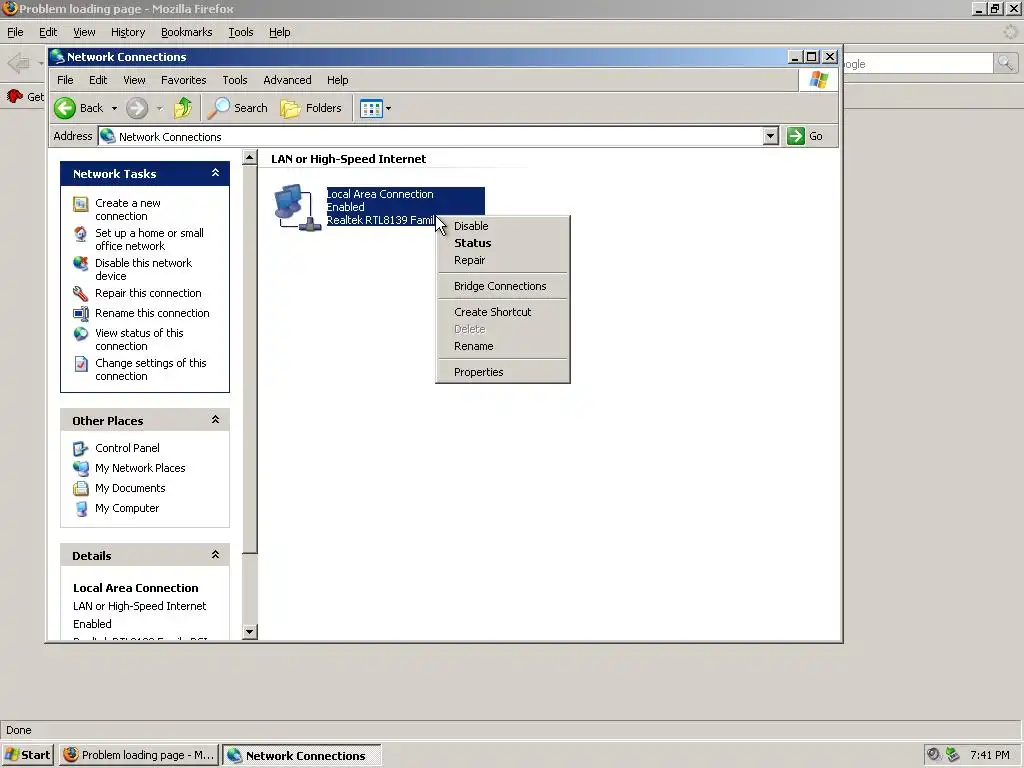The height and width of the screenshot is (768, 1024).
Task: Click the Forward arrow icon in toolbar
Action: (136, 108)
